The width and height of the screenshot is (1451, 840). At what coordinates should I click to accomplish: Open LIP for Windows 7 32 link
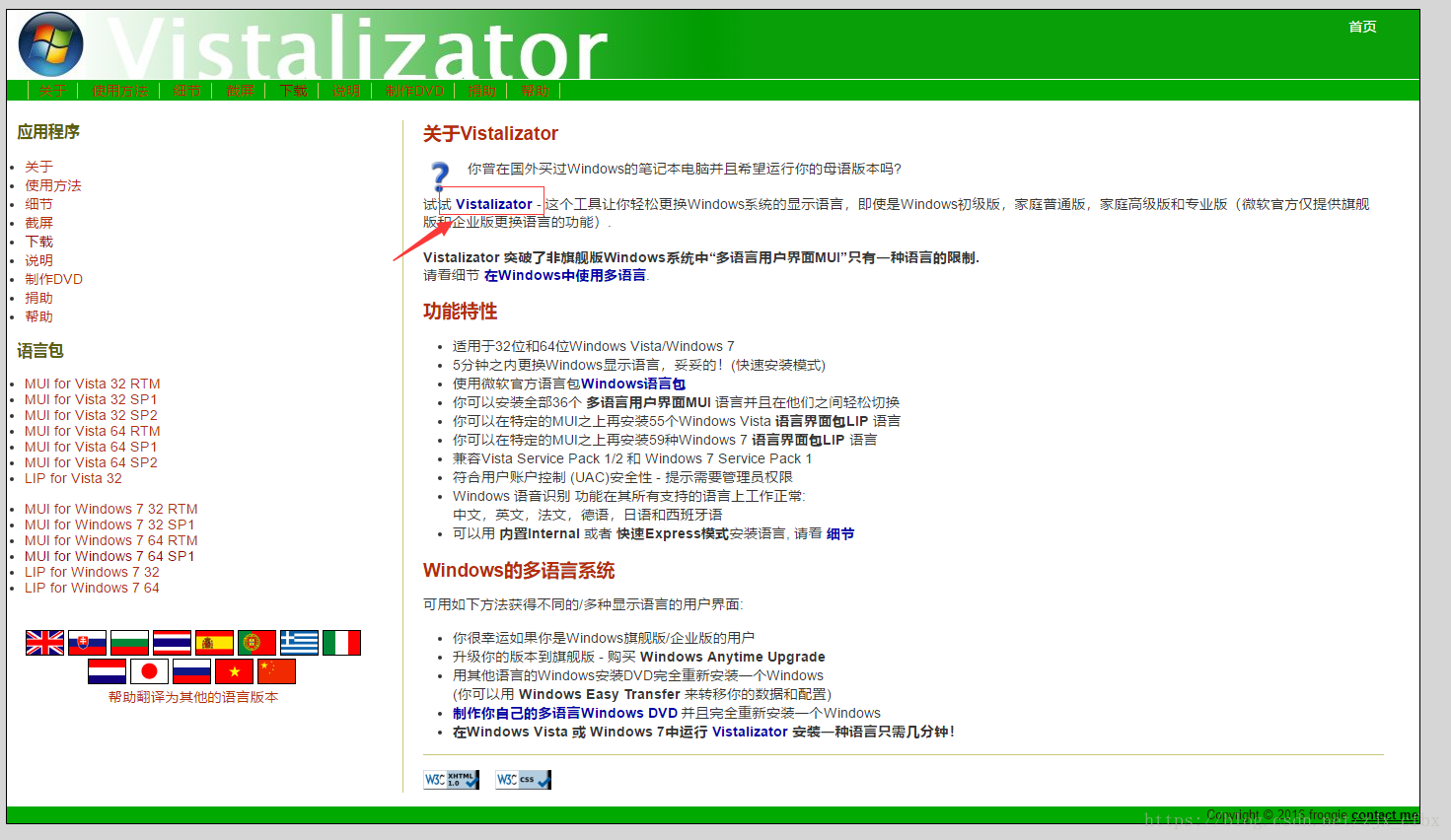pos(92,572)
